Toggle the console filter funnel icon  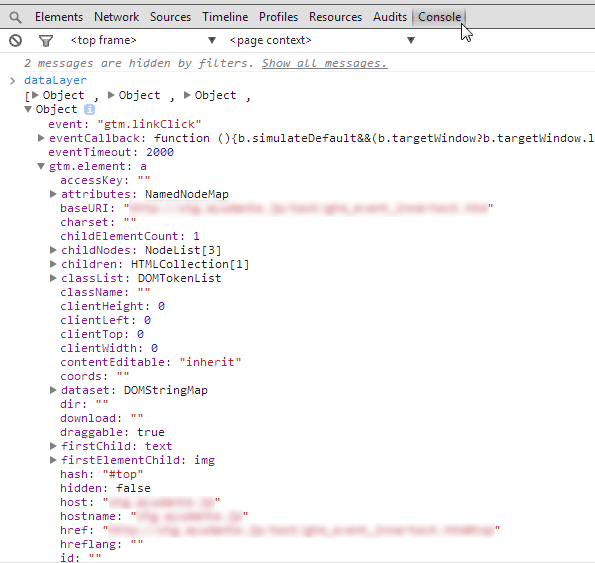[46, 41]
